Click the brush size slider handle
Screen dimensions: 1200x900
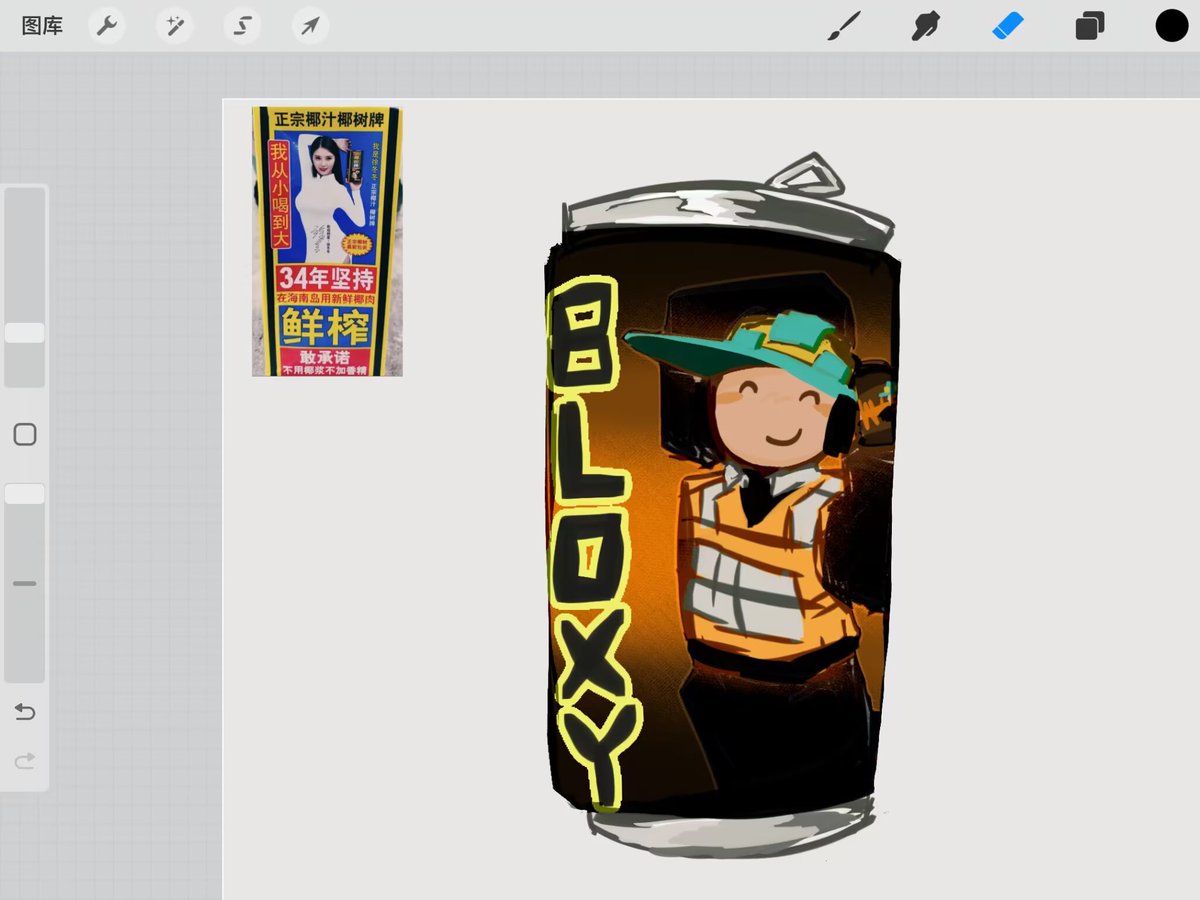click(25, 333)
